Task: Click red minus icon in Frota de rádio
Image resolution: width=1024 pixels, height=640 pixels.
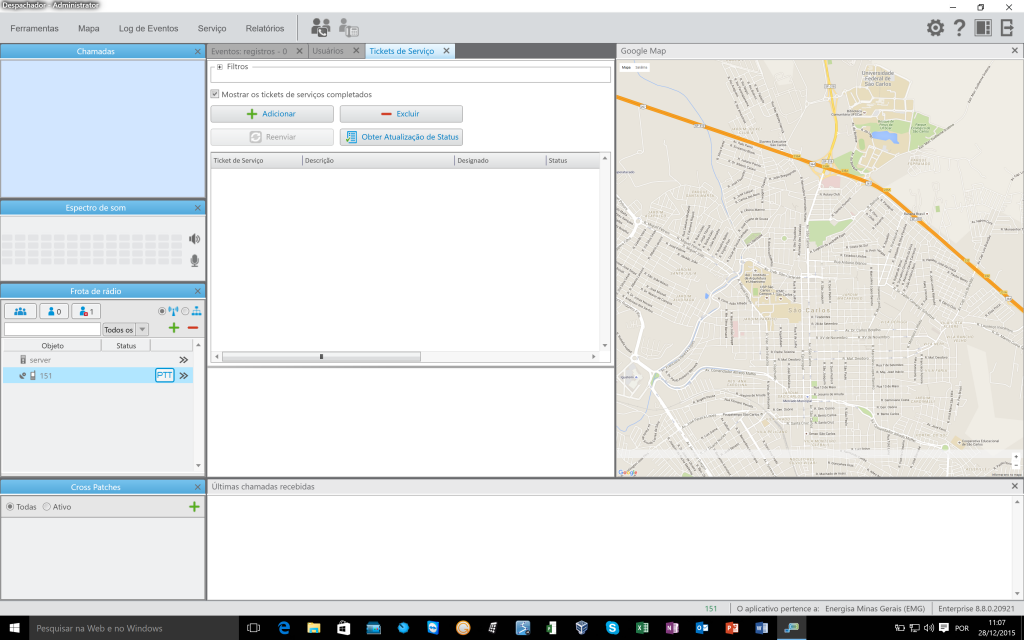Action: 193,328
